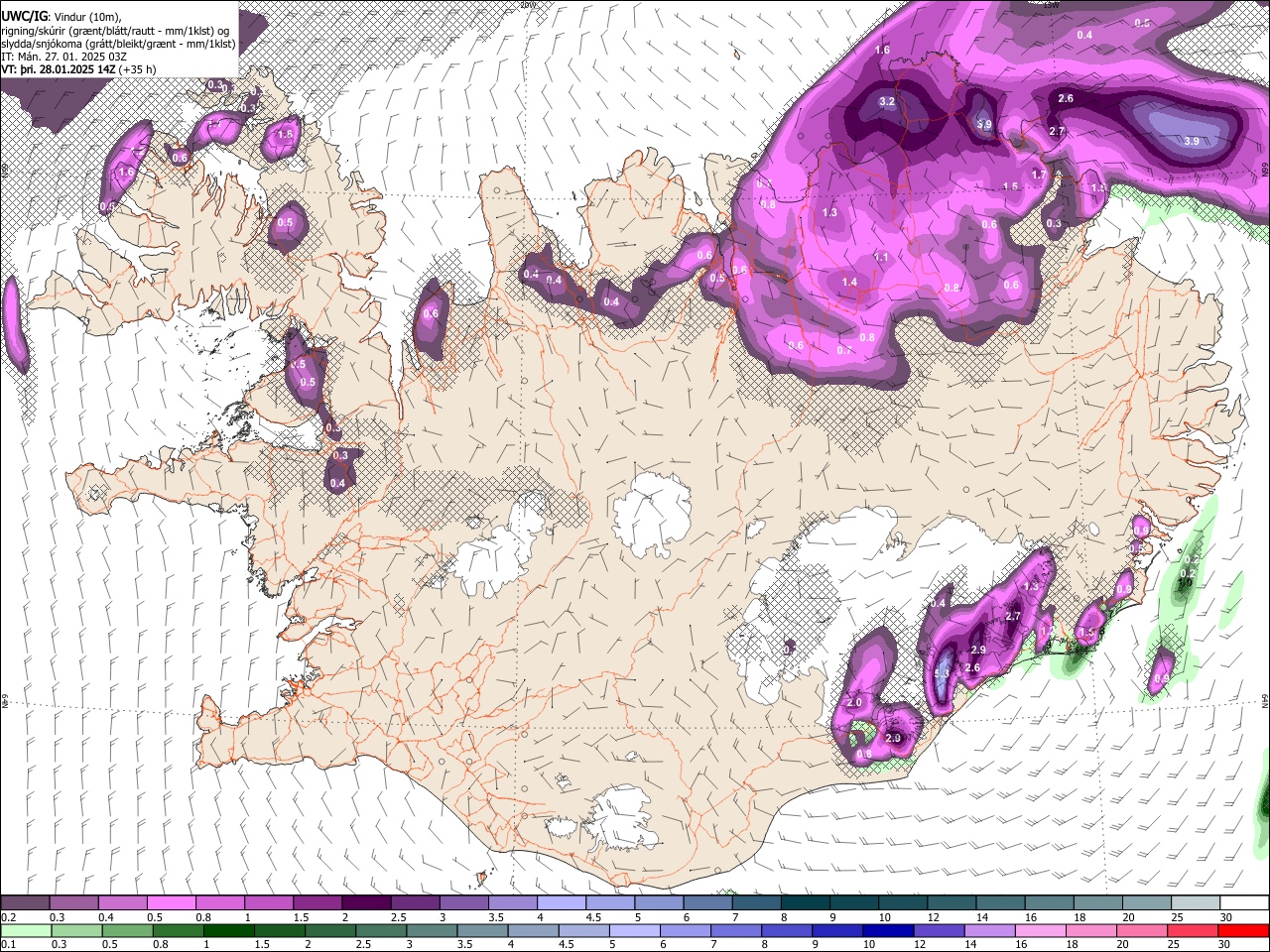Click the dark purple 2 swatch, top legend row
The height and width of the screenshot is (952, 1270).
(365, 903)
